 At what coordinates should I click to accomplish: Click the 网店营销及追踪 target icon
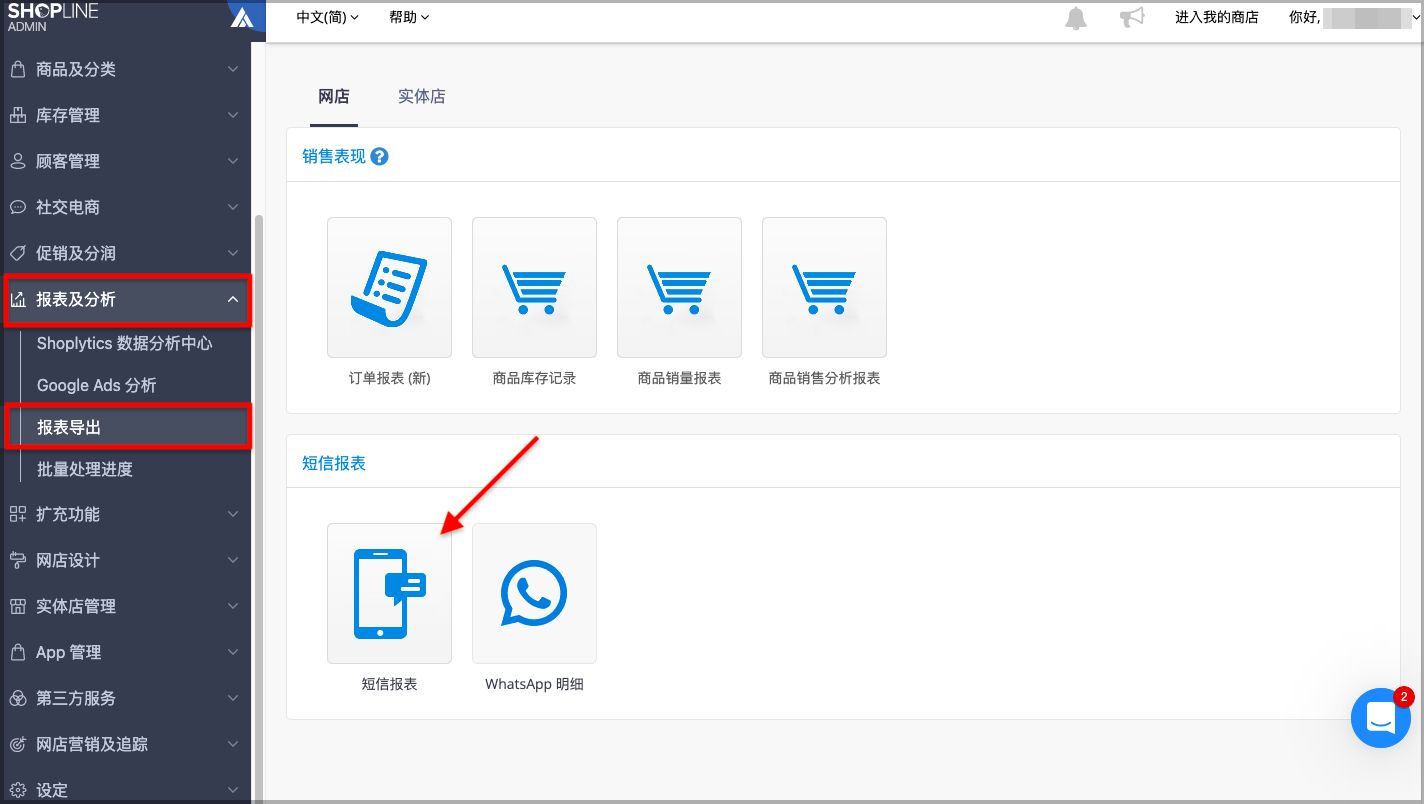pyautogui.click(x=17, y=744)
